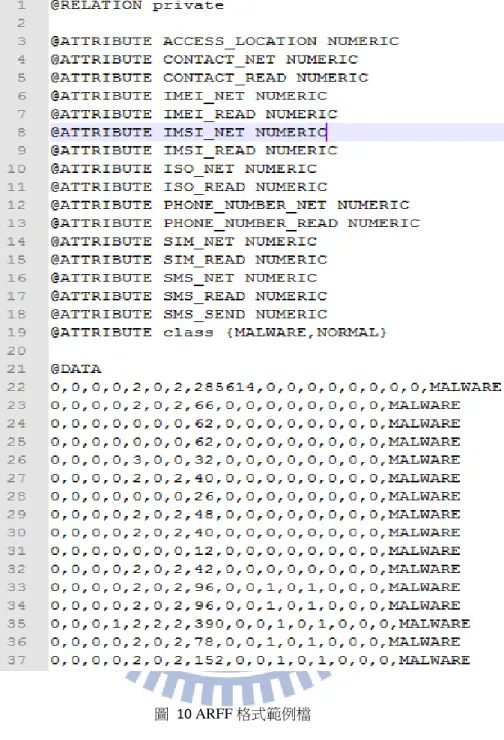Click line number 20 in the gutter
This screenshot has height=740, width=504.
tap(16, 351)
